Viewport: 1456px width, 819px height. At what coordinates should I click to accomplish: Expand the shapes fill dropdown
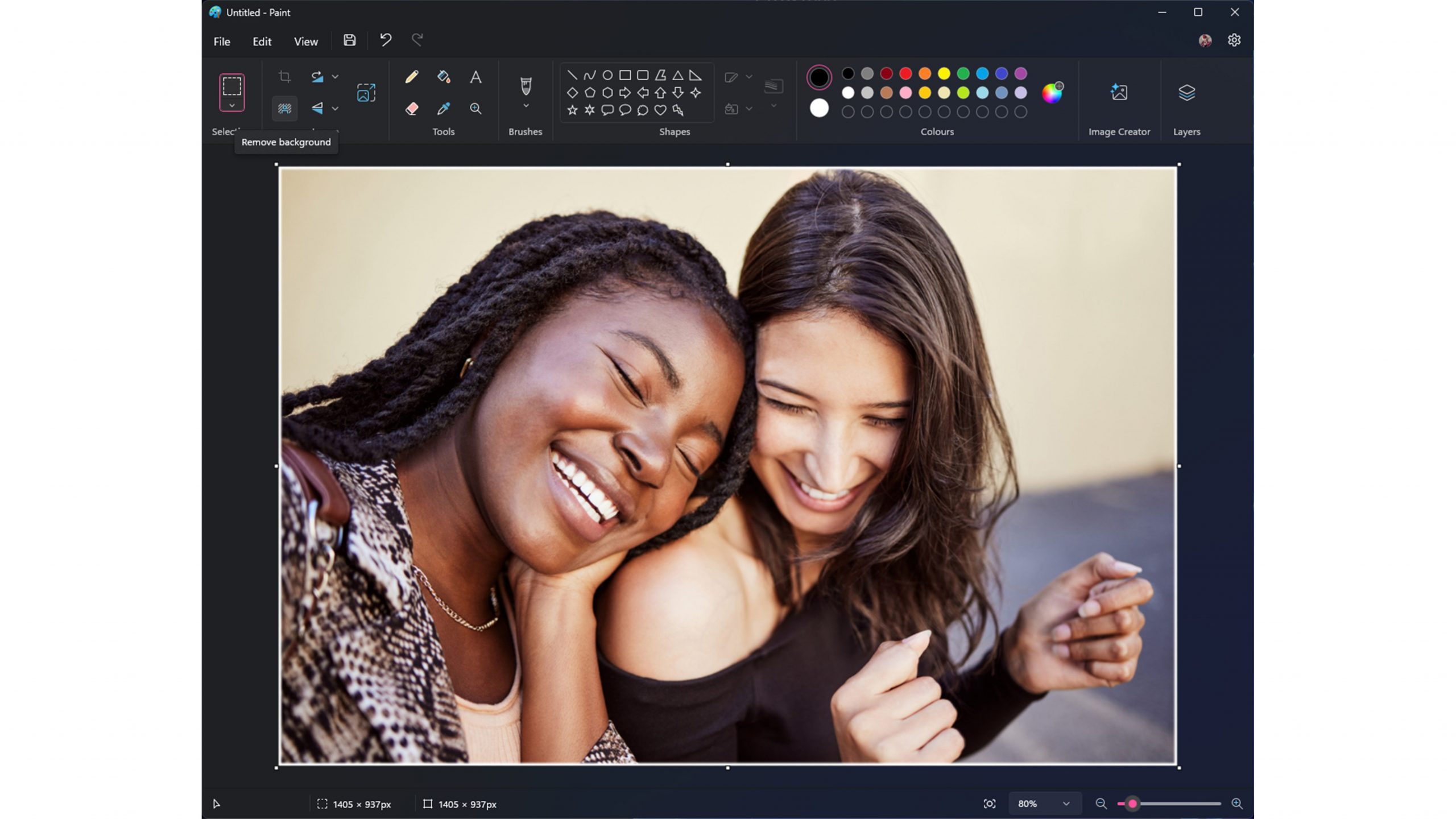tap(749, 108)
